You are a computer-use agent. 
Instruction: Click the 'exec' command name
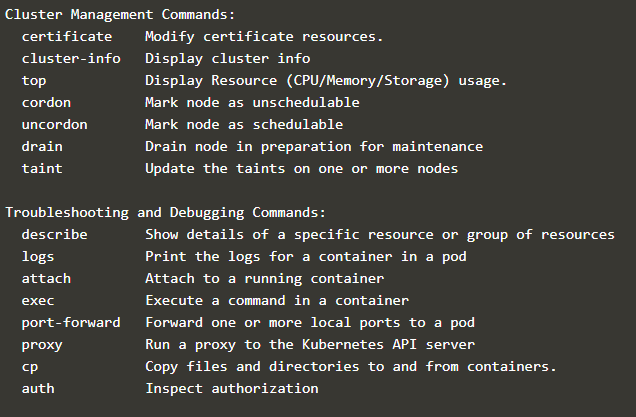[37, 300]
